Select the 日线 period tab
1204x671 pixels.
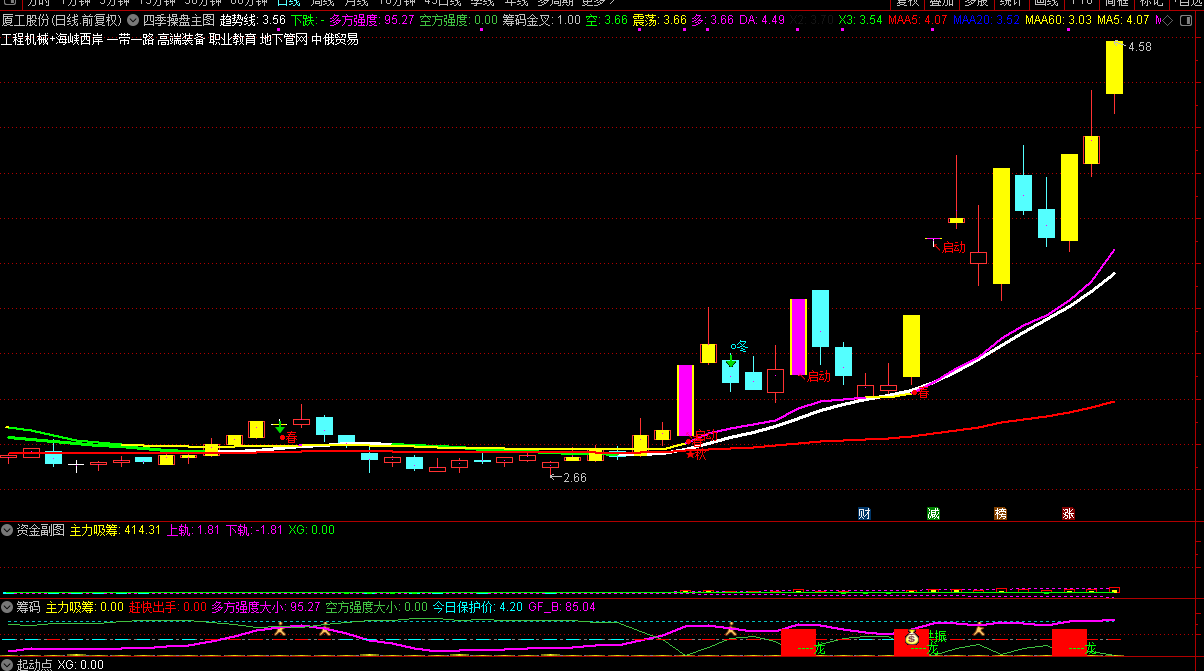pyautogui.click(x=288, y=3)
